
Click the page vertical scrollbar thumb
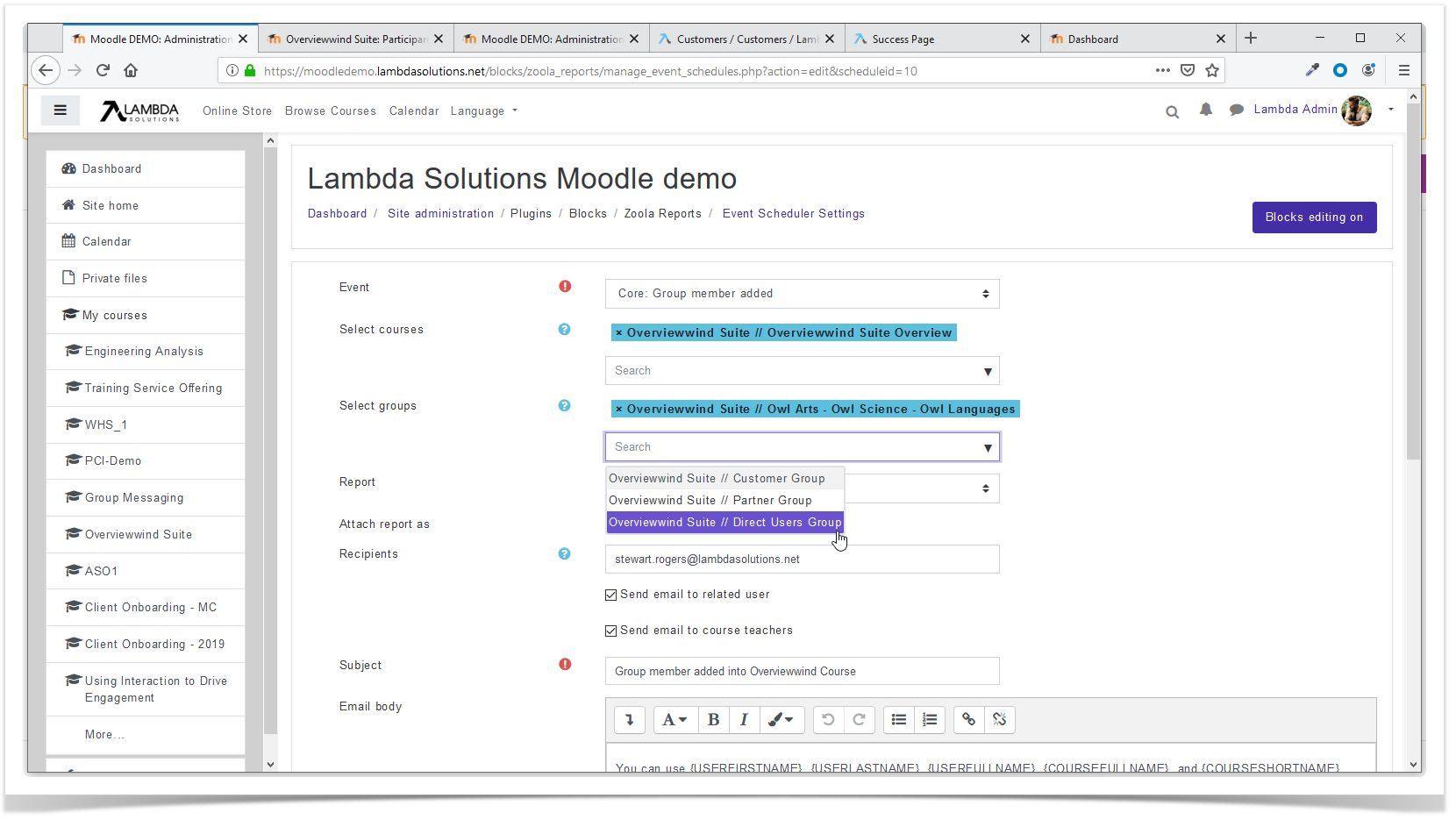point(1413,281)
